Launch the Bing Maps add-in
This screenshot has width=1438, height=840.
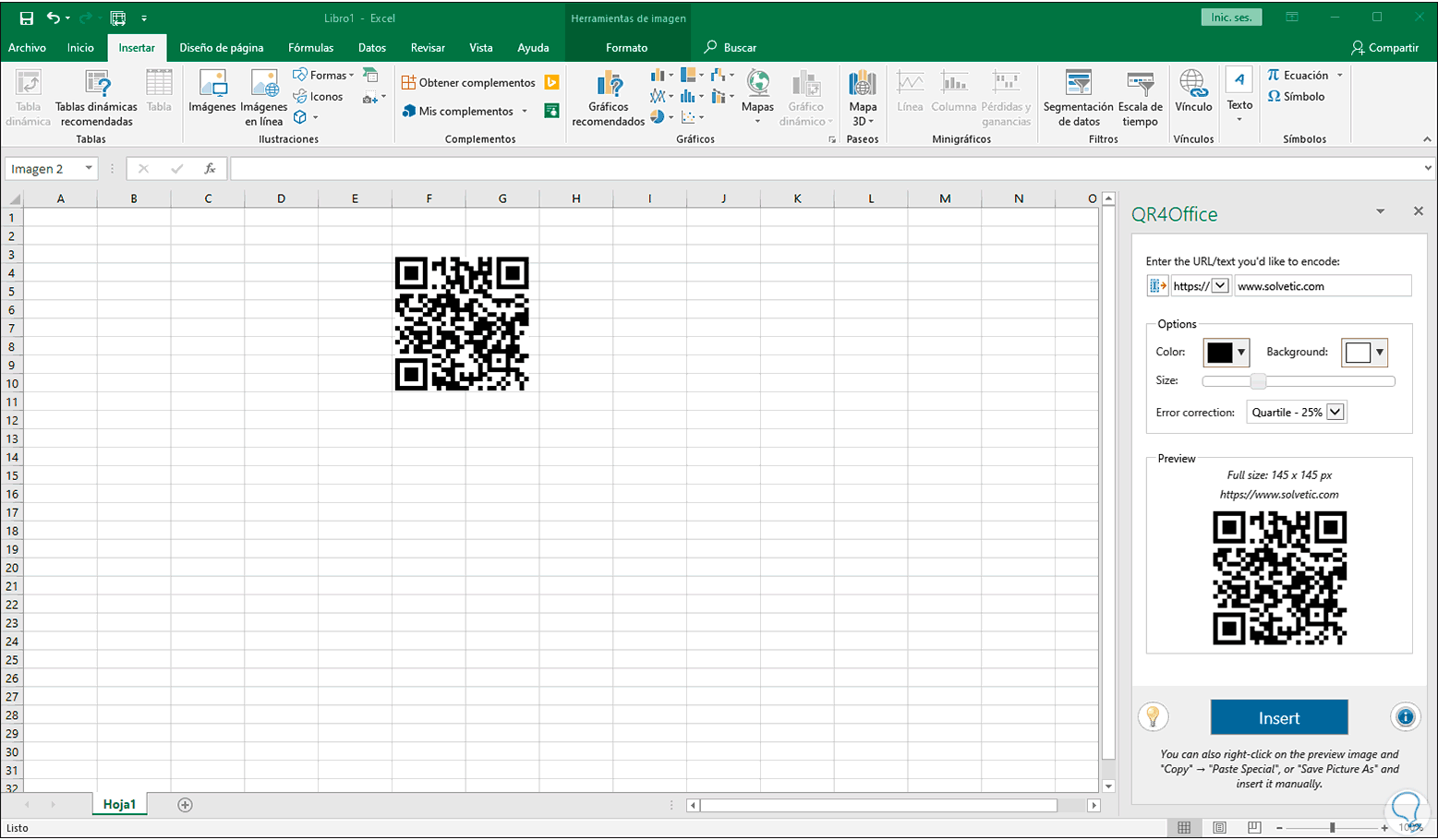[551, 82]
